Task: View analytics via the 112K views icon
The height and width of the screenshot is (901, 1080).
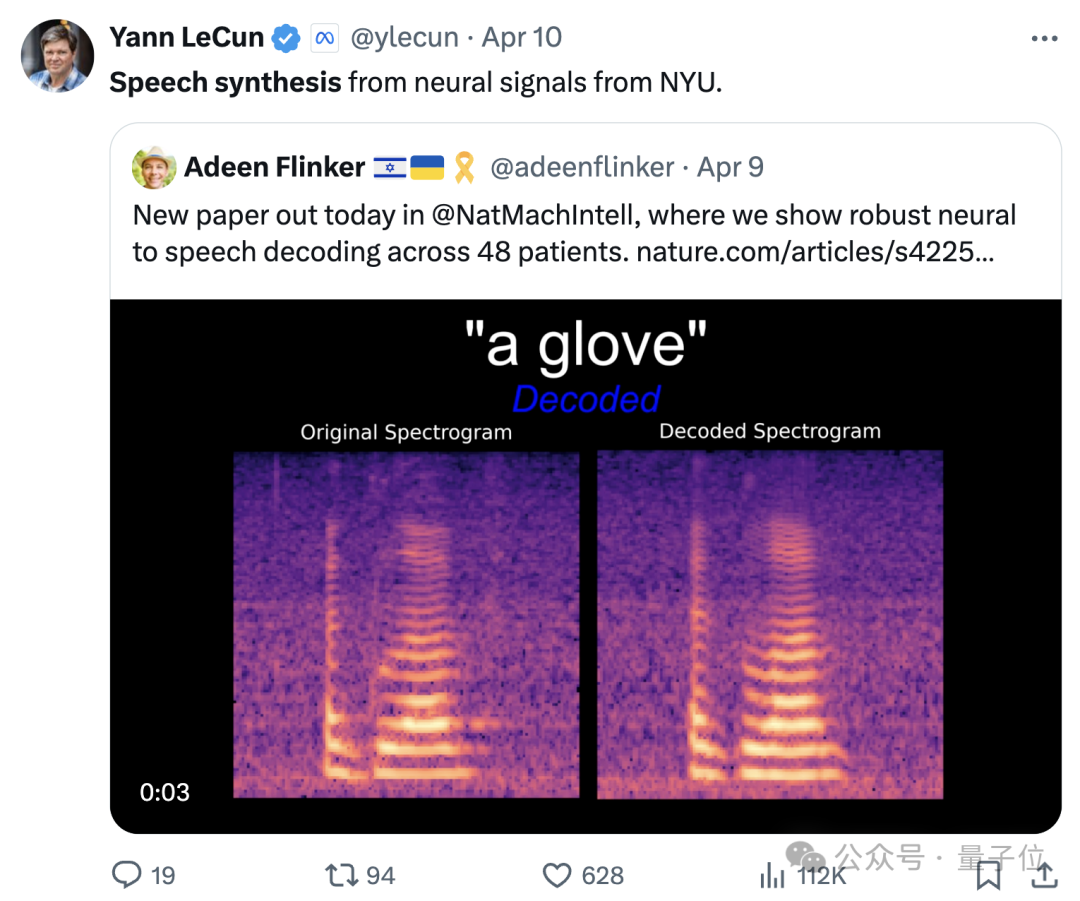Action: point(772,876)
